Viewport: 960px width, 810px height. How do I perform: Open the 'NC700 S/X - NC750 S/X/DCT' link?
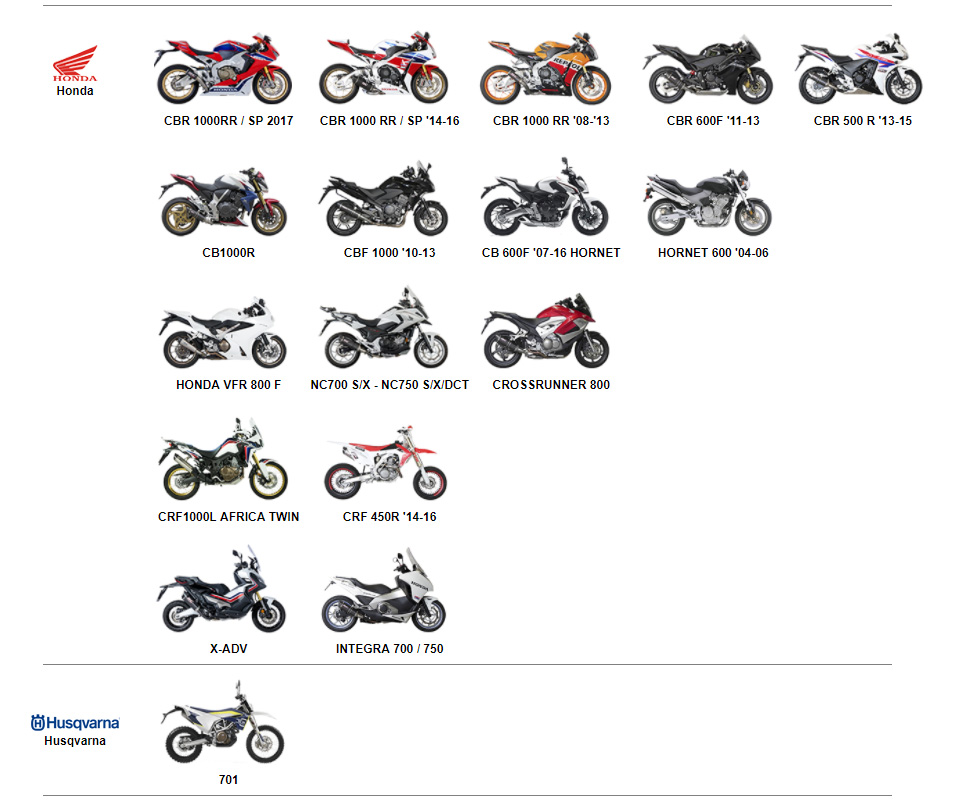389,384
